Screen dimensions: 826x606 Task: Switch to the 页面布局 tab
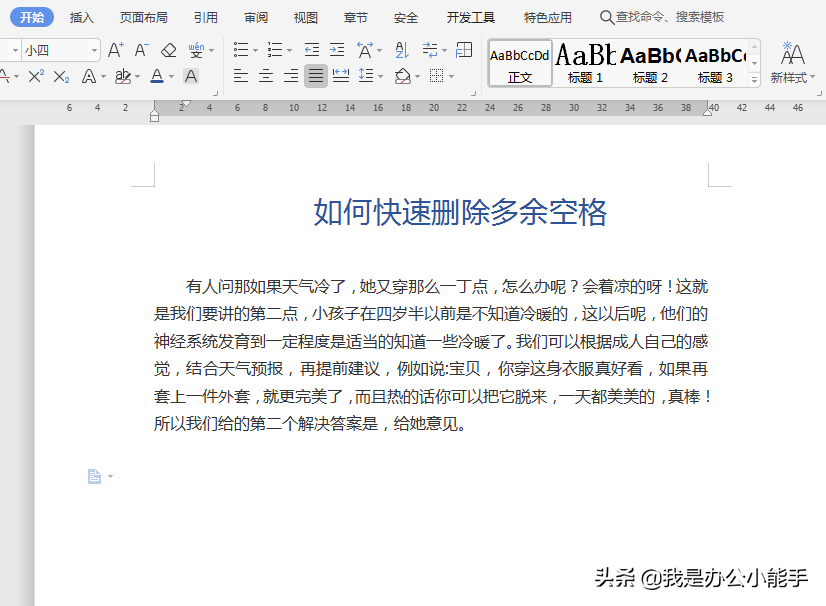[144, 17]
